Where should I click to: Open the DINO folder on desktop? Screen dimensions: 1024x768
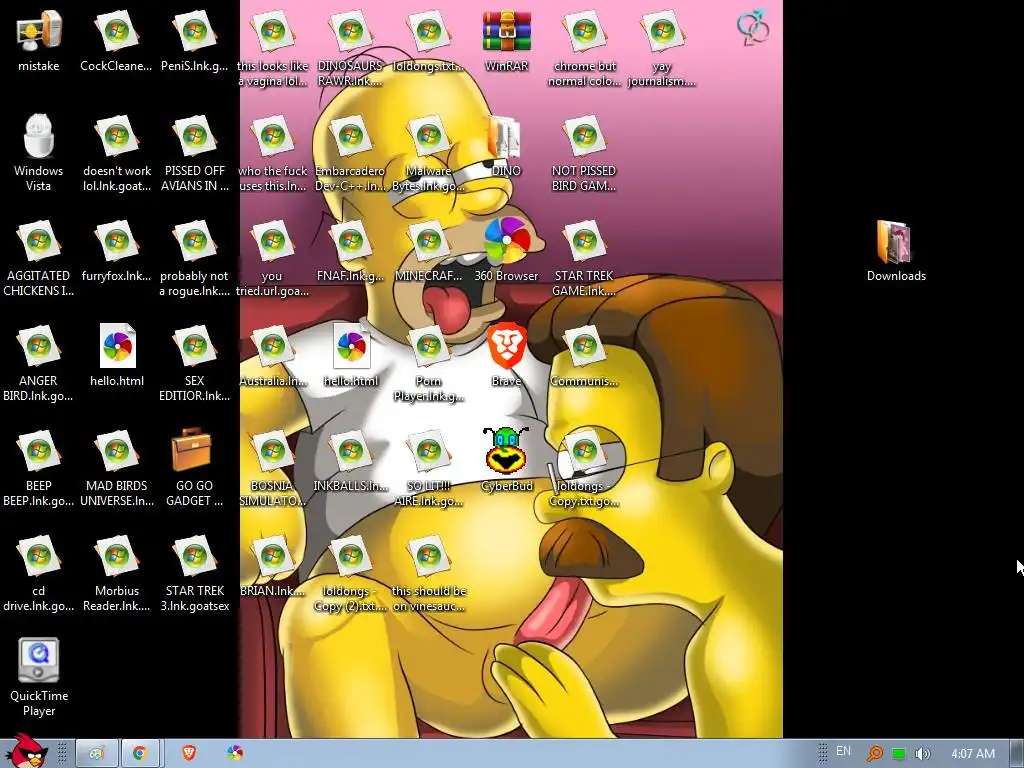coord(506,146)
